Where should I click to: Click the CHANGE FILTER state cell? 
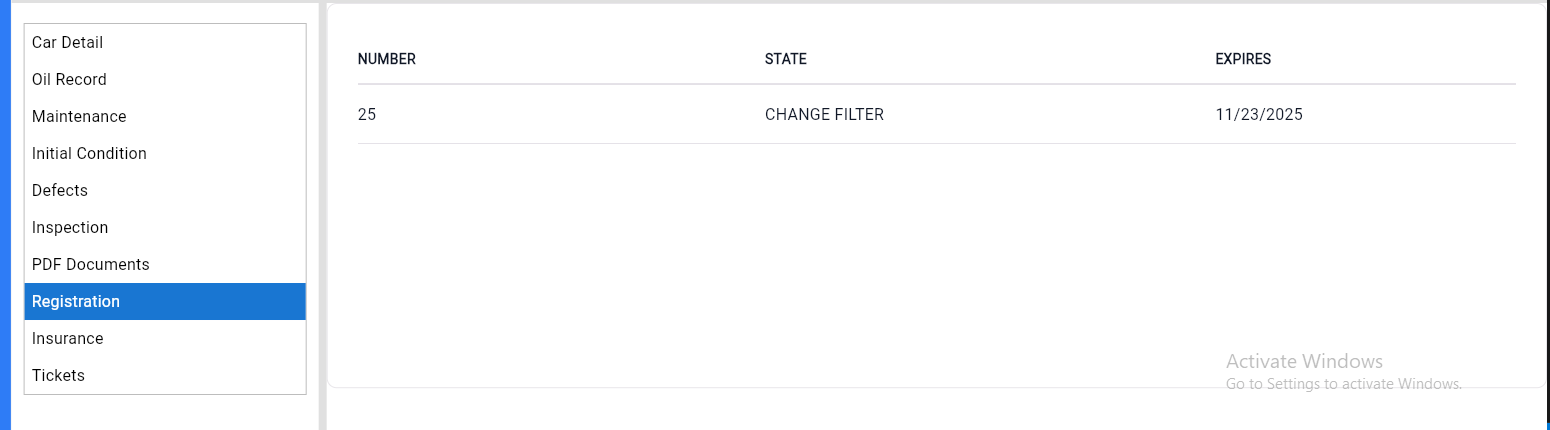(x=824, y=115)
